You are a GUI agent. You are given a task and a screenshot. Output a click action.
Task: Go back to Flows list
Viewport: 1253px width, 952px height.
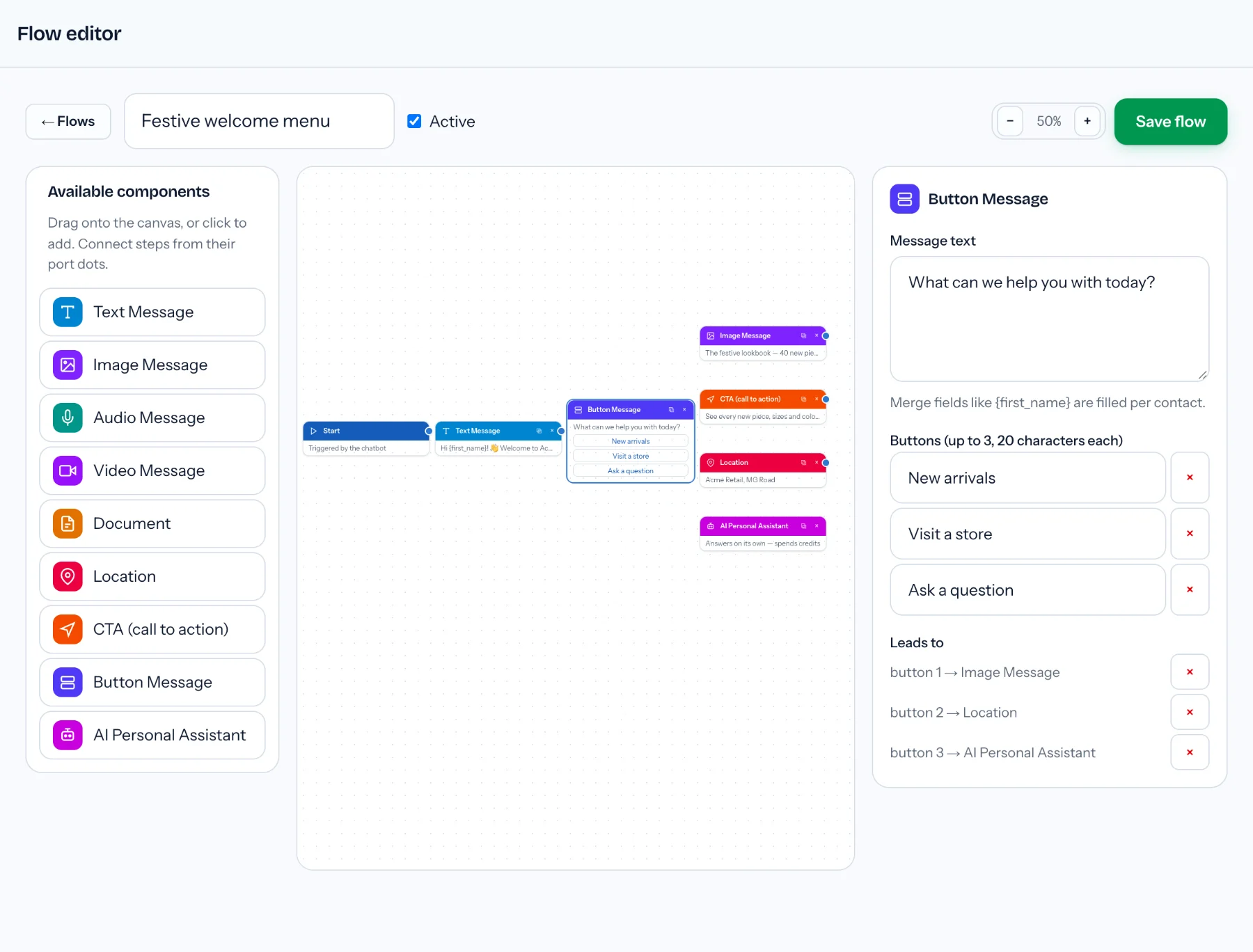(x=68, y=121)
